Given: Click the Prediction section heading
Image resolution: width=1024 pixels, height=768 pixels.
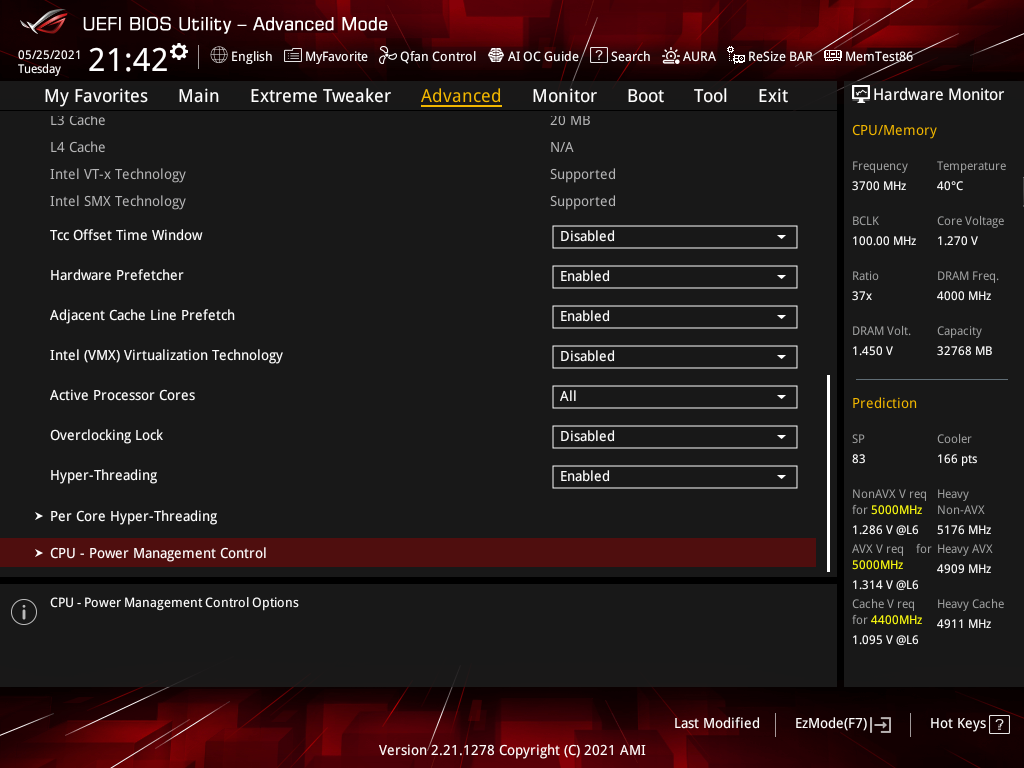Looking at the screenshot, I should pyautogui.click(x=884, y=403).
